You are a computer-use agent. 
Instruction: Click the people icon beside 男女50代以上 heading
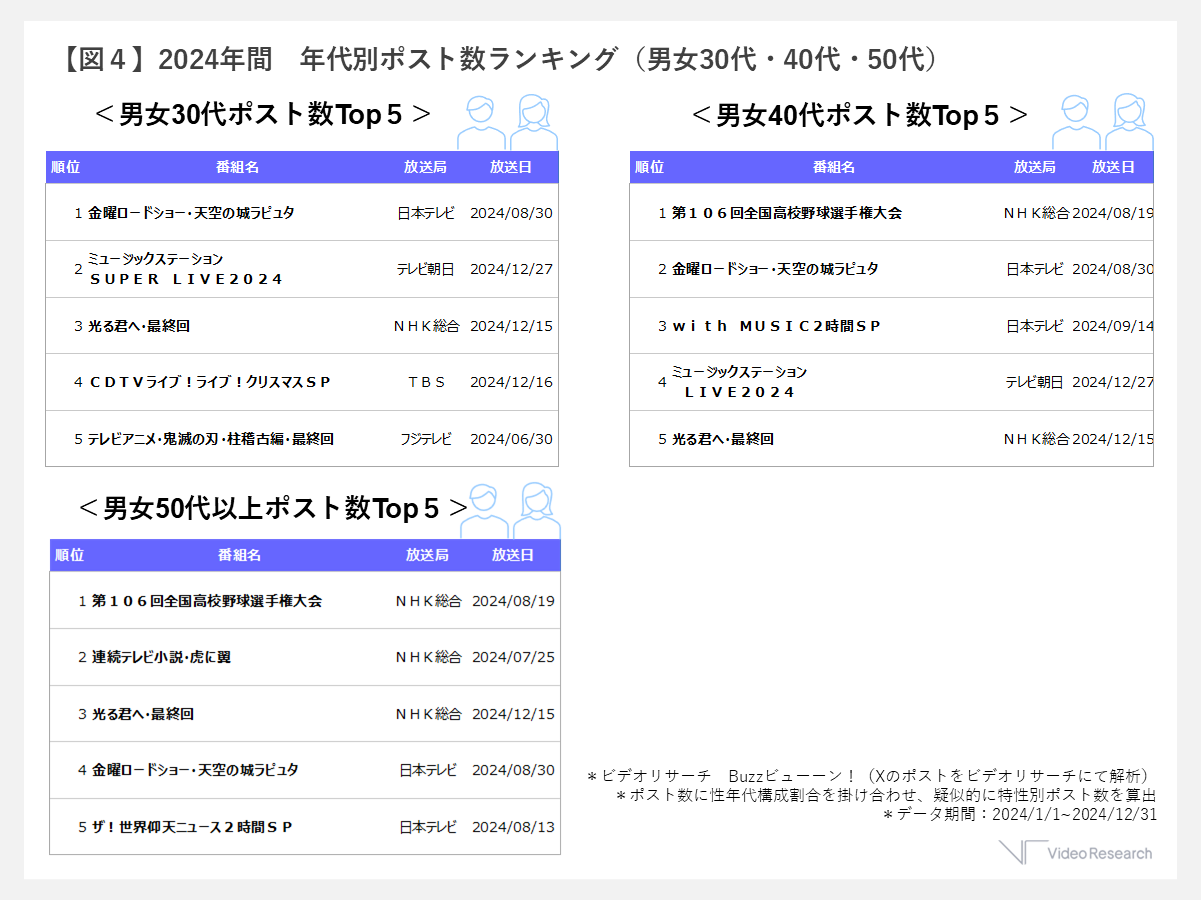coord(510,511)
